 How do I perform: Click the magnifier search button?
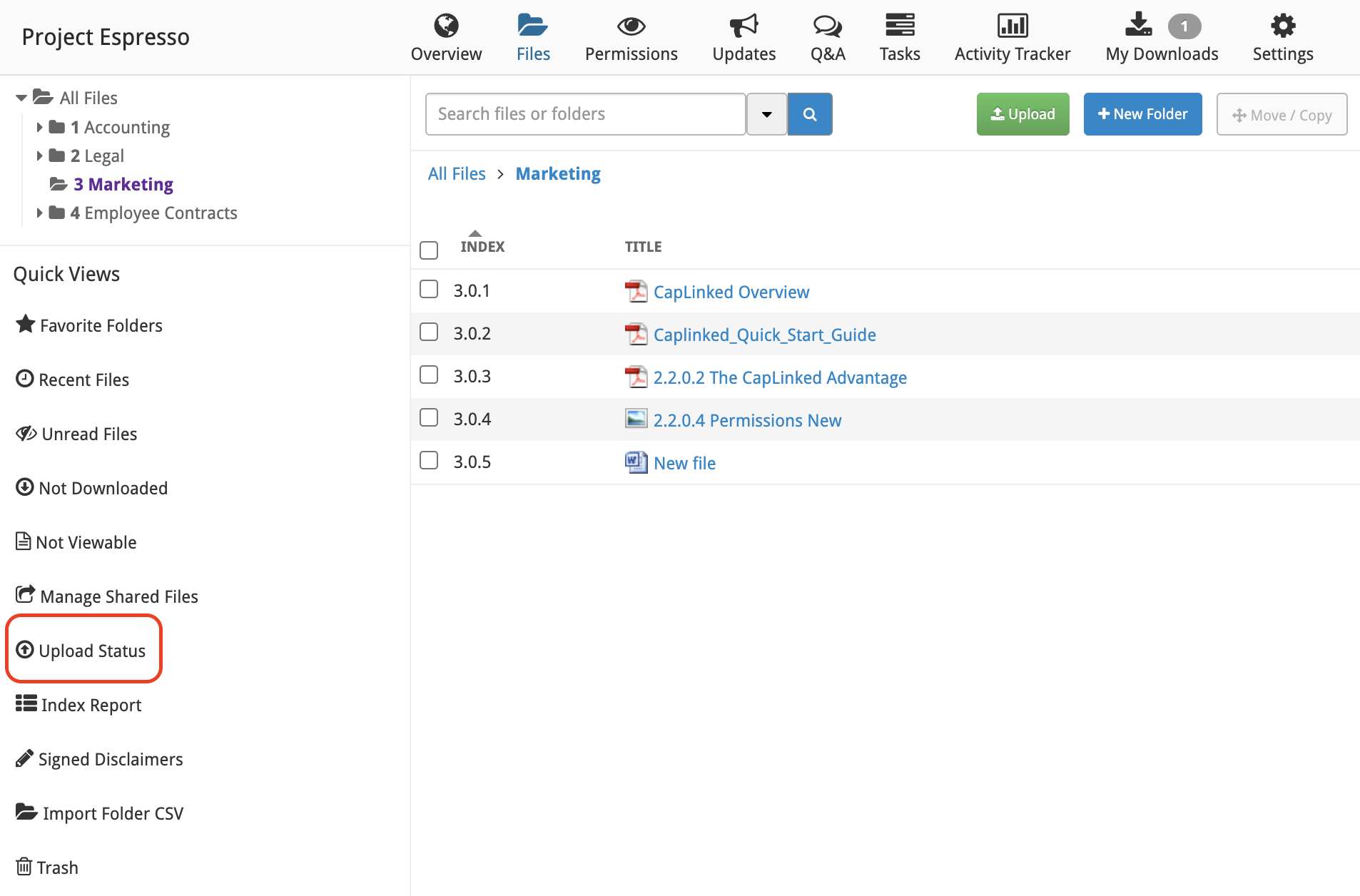click(810, 114)
